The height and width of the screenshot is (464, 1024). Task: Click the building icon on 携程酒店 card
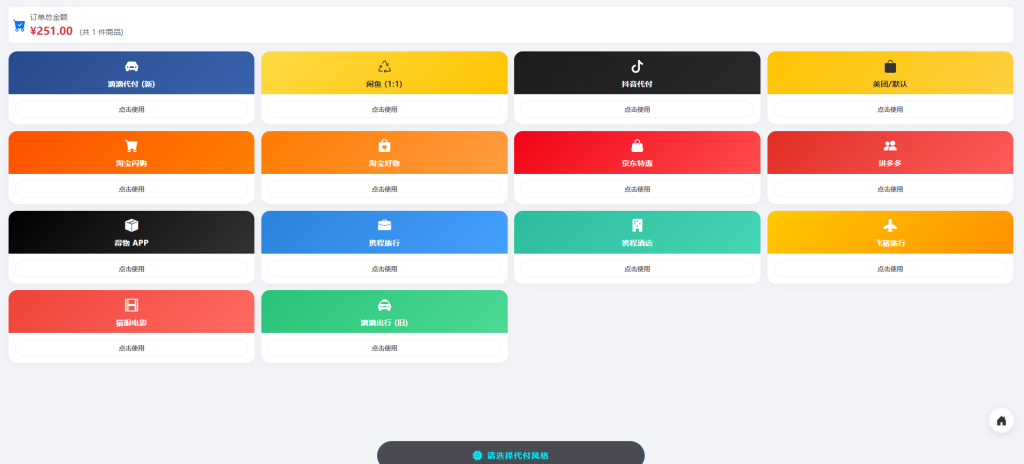click(x=637, y=225)
